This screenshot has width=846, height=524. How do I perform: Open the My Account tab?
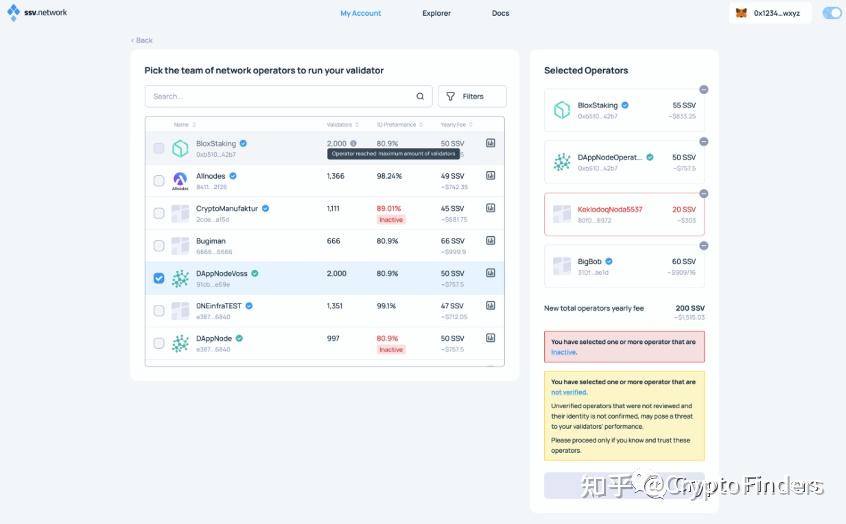pos(360,13)
